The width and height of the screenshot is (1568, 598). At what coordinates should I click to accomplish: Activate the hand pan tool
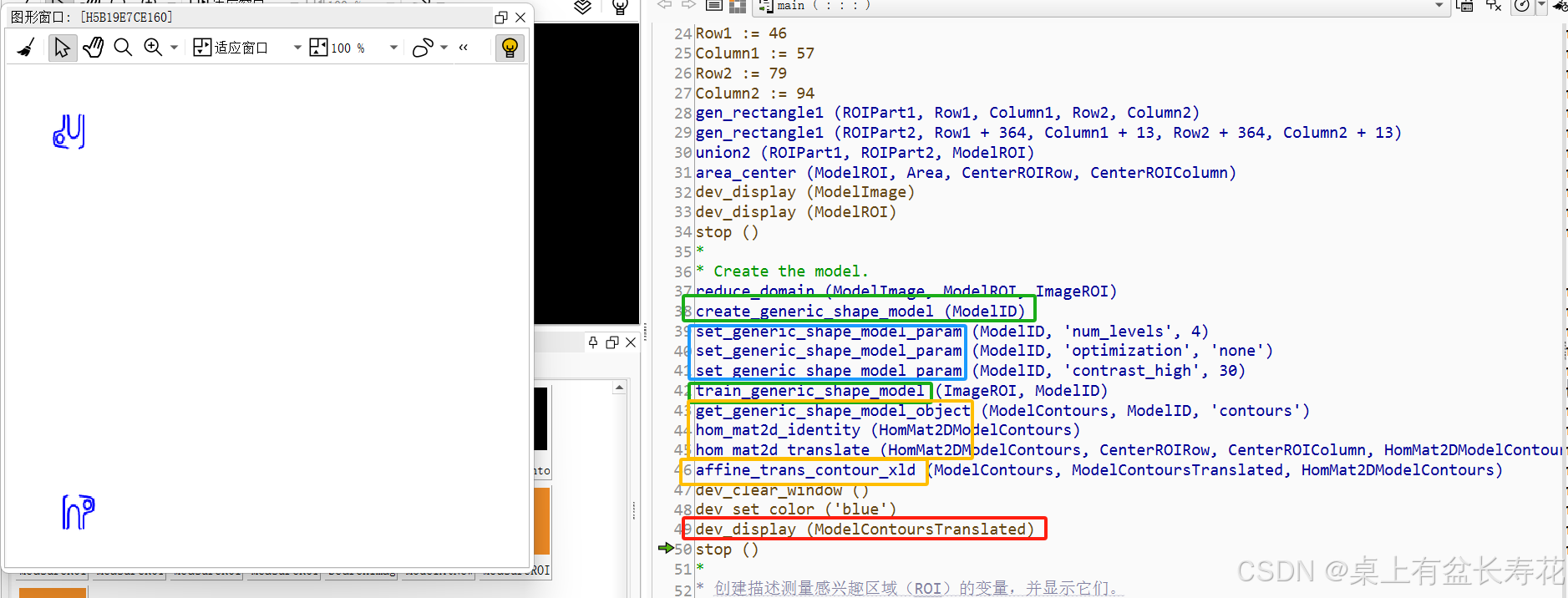coord(94,48)
